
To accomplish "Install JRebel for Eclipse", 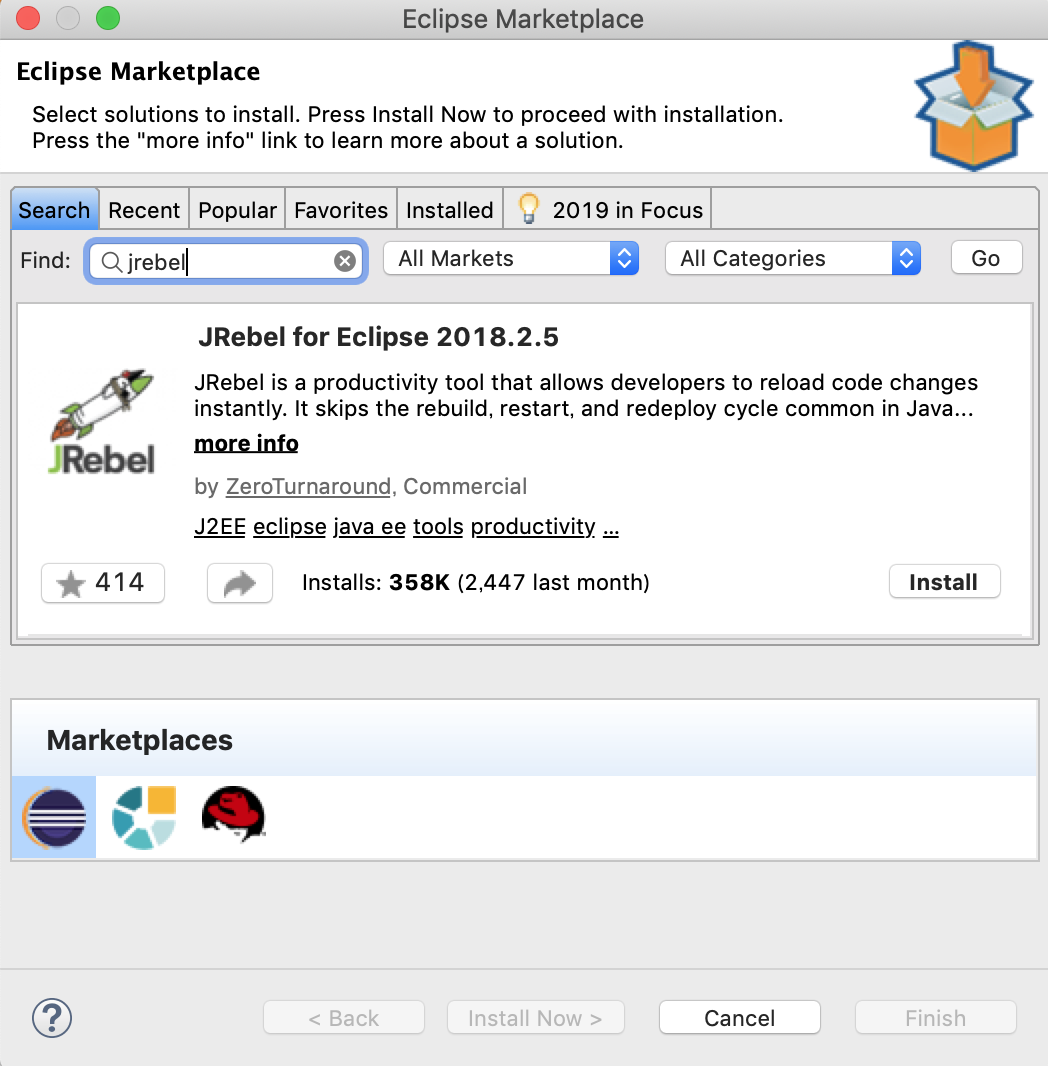I will point(943,582).
